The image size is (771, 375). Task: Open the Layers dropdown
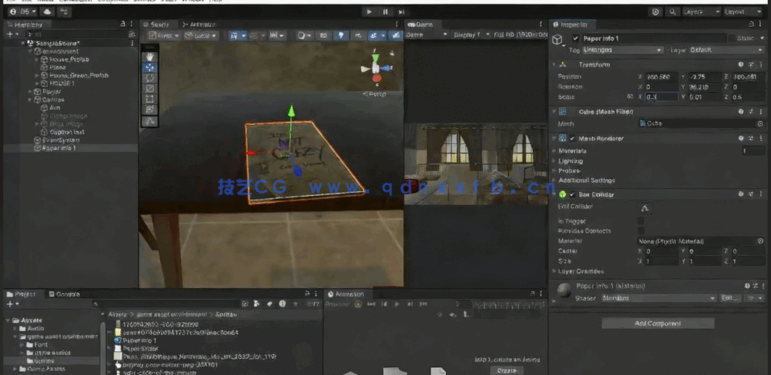click(701, 12)
